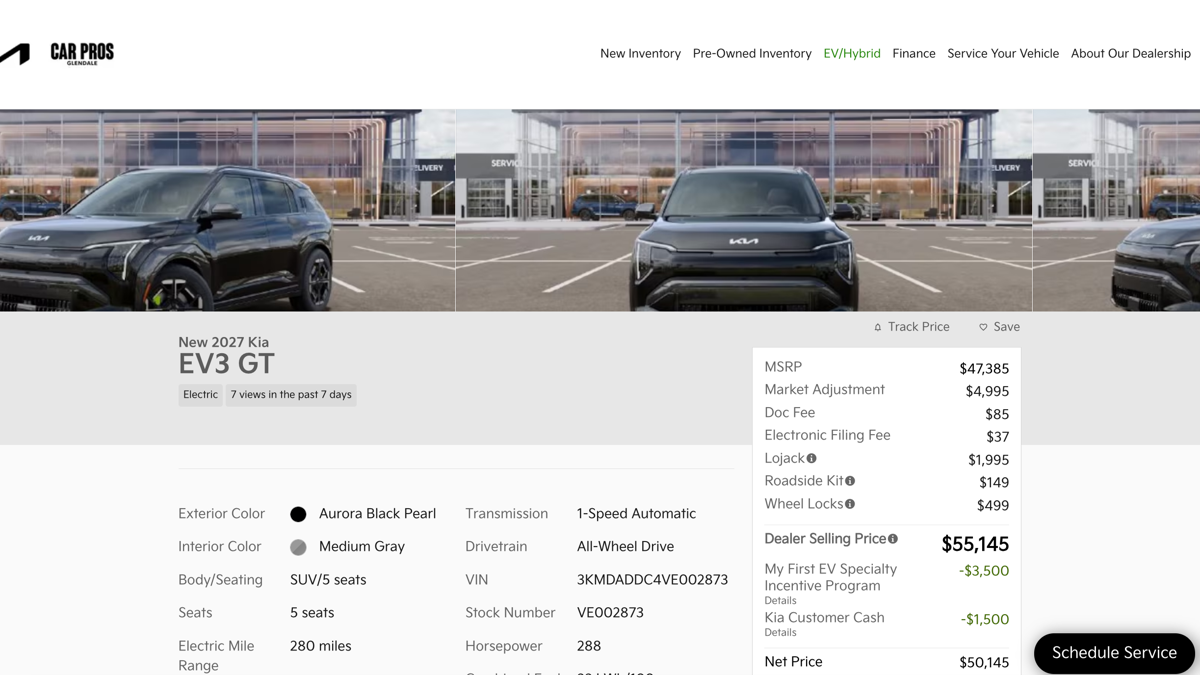Open the New Inventory menu
Screen dimensions: 1200x675
click(640, 54)
